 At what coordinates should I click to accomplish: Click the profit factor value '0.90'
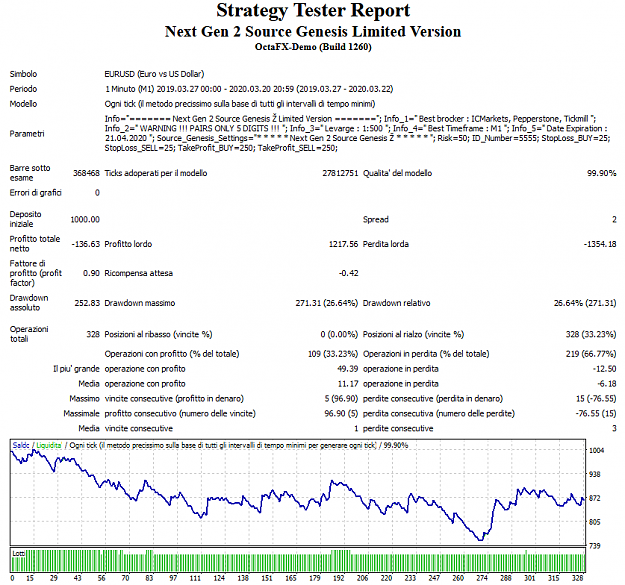[x=91, y=273]
